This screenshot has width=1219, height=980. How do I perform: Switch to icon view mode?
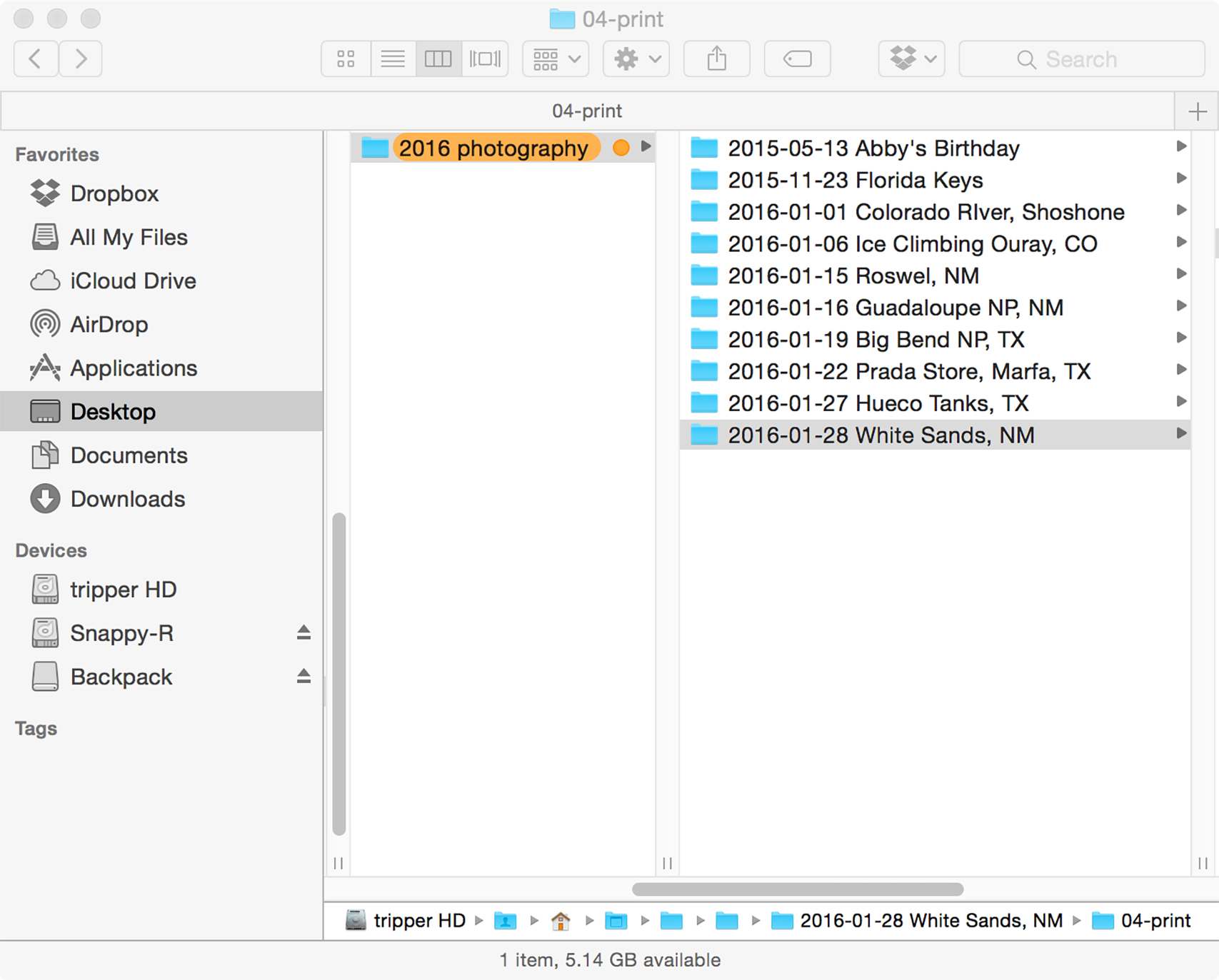click(346, 59)
